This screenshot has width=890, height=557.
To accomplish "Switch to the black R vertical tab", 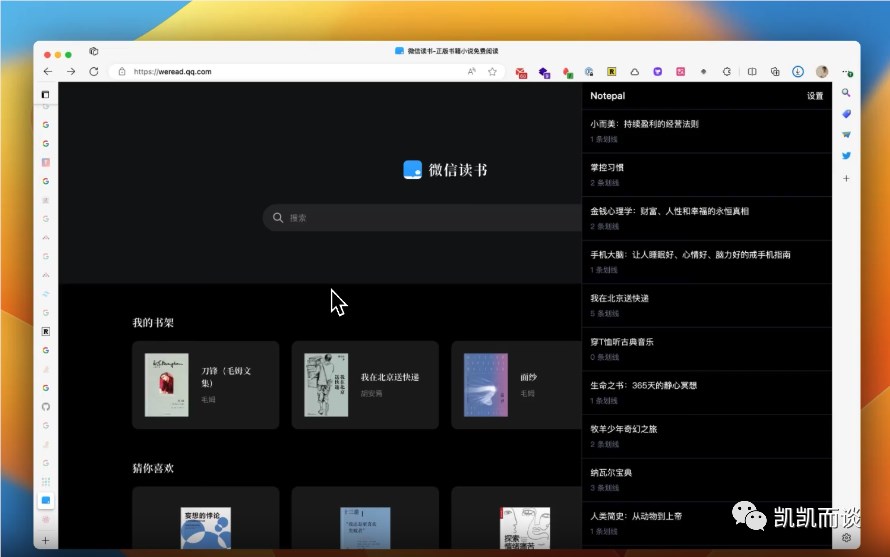I will (46, 332).
